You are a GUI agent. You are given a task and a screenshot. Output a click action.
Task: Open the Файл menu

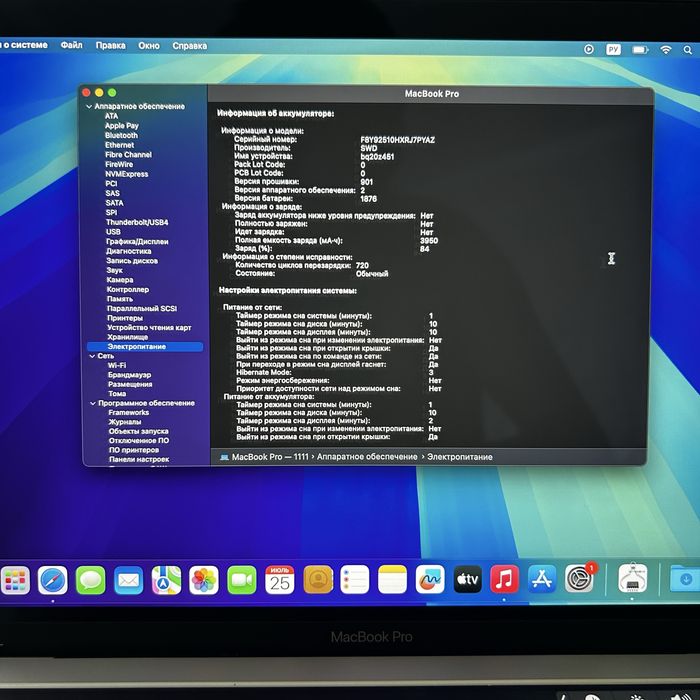point(71,45)
